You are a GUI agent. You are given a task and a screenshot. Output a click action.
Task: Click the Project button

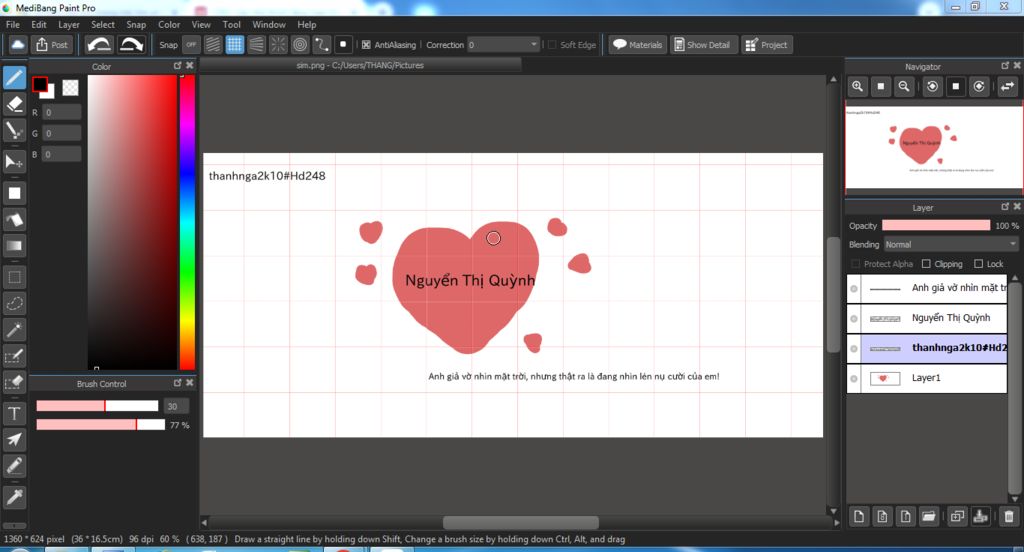pos(767,44)
